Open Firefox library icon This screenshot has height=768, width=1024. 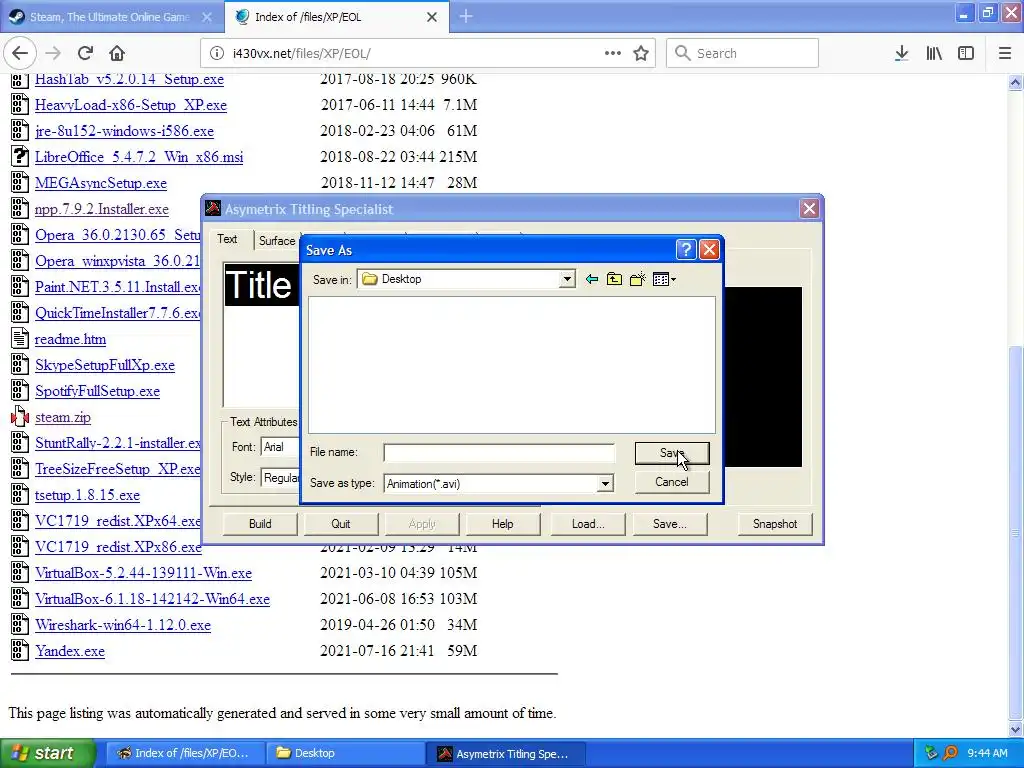pos(934,53)
